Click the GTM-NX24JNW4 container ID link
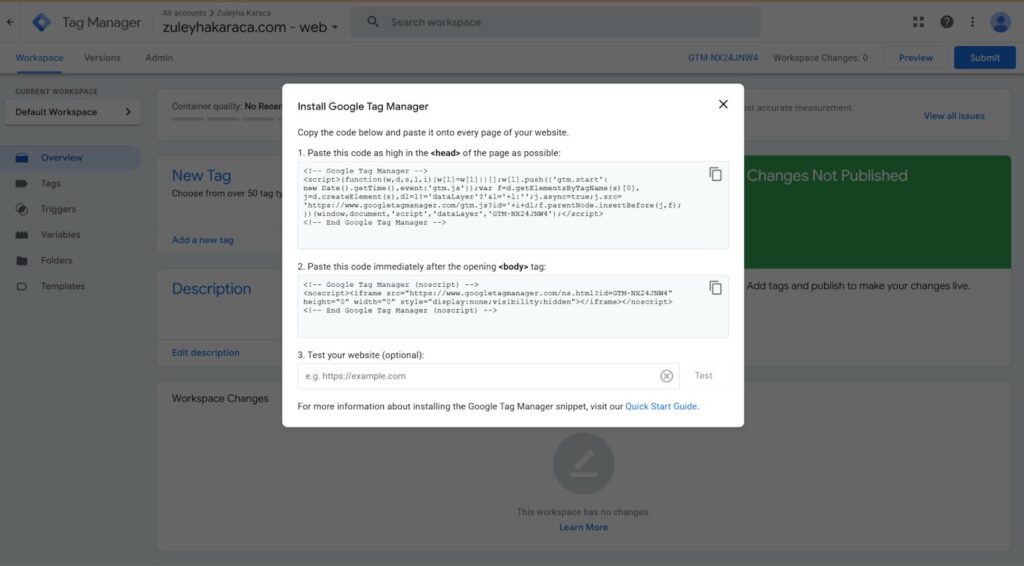Screen dimensions: 1024x566 [x=723, y=58]
